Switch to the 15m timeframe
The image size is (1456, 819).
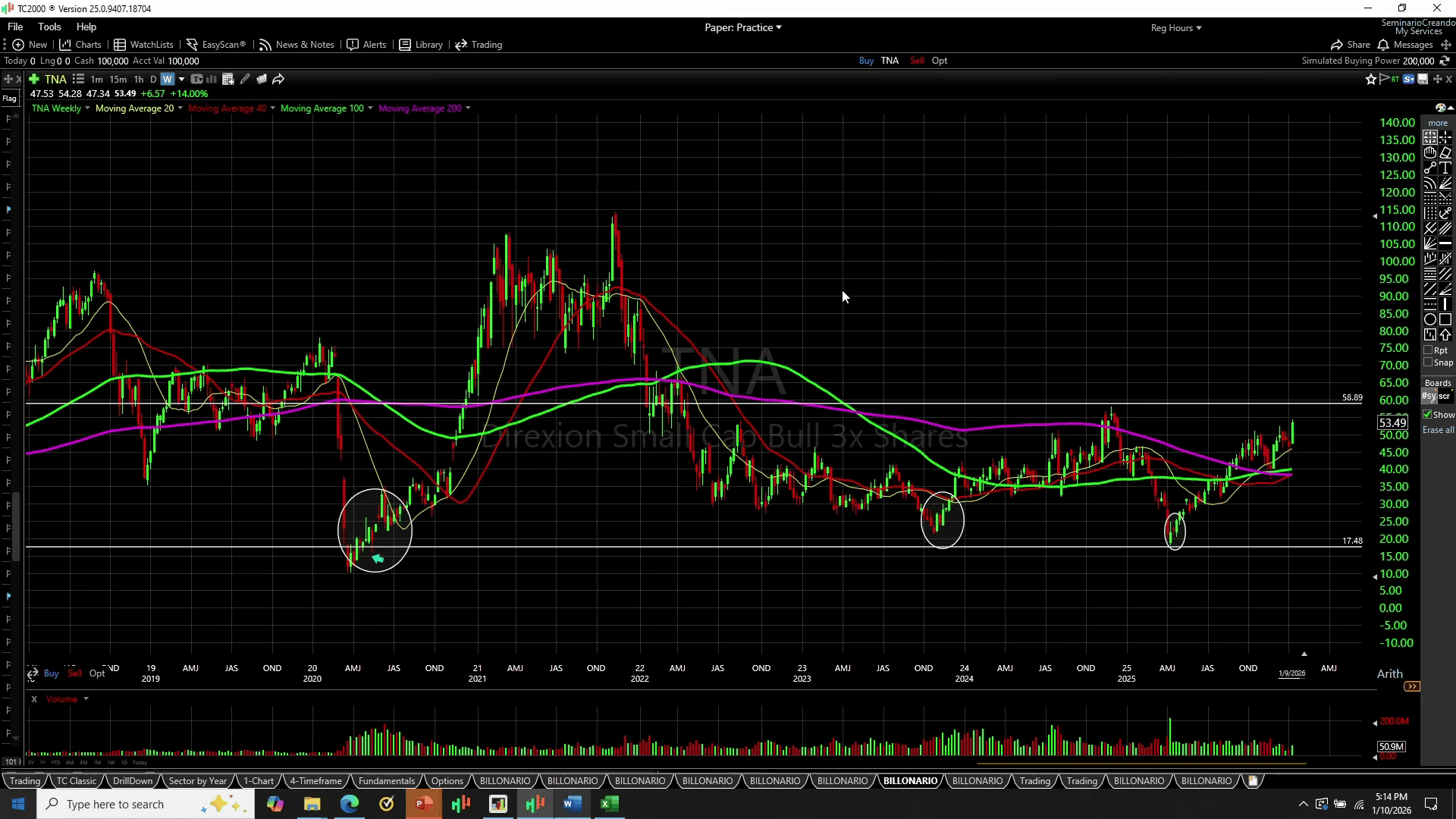118,80
